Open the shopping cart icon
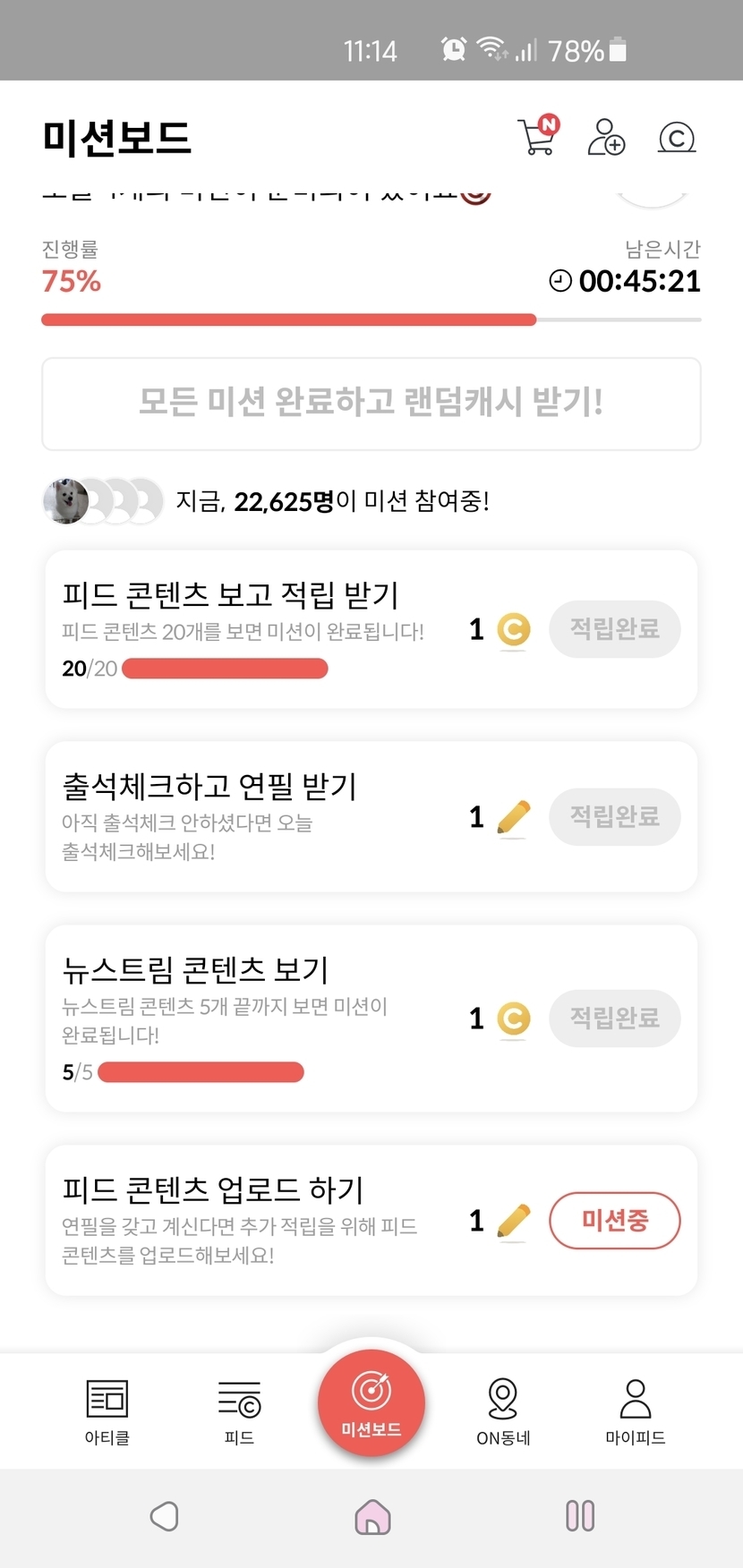 (x=538, y=137)
